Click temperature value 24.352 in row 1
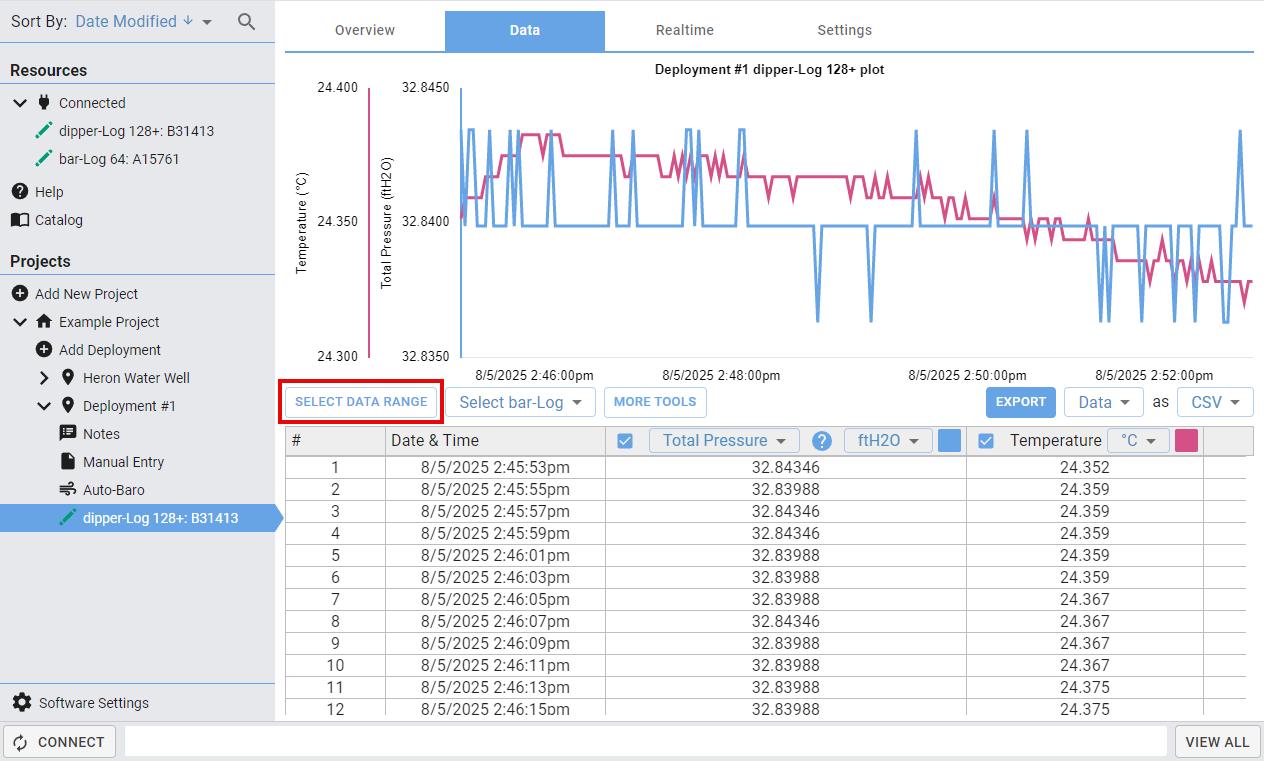The width and height of the screenshot is (1264, 761). pos(1084,467)
